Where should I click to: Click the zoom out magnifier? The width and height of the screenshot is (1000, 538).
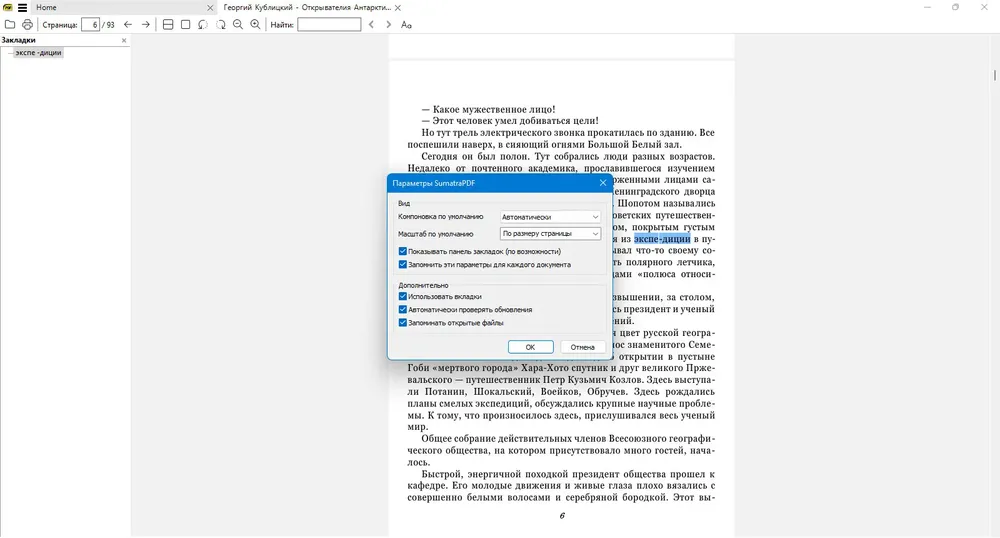point(238,25)
